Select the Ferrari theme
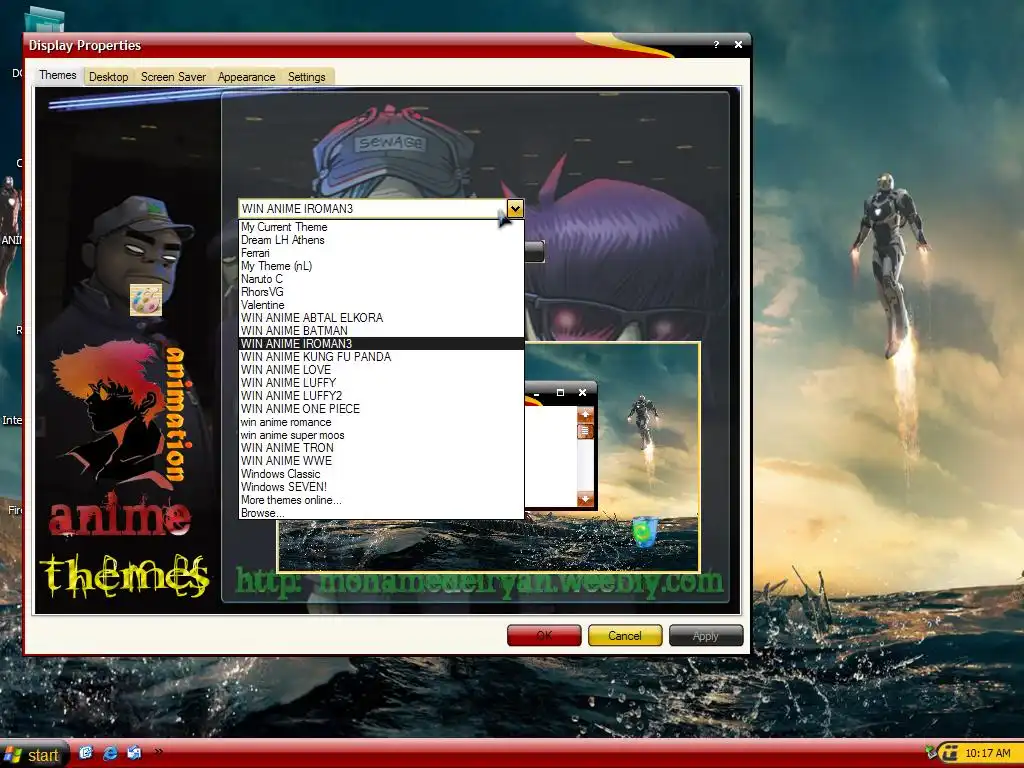The image size is (1024, 768). [x=381, y=253]
